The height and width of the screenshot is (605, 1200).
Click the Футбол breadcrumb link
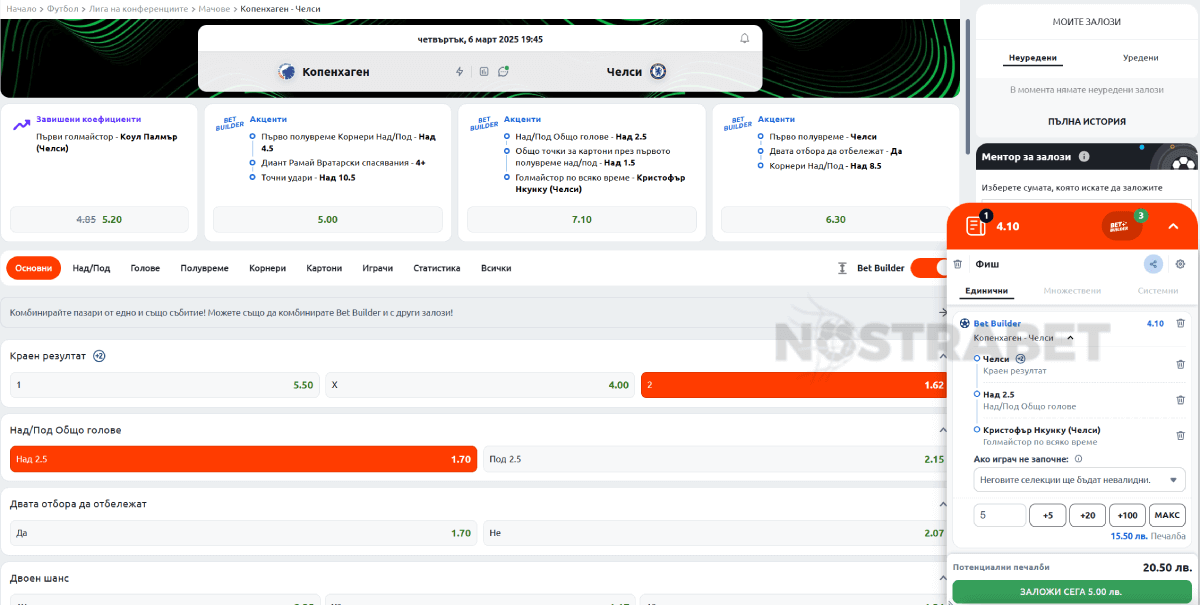tap(62, 8)
